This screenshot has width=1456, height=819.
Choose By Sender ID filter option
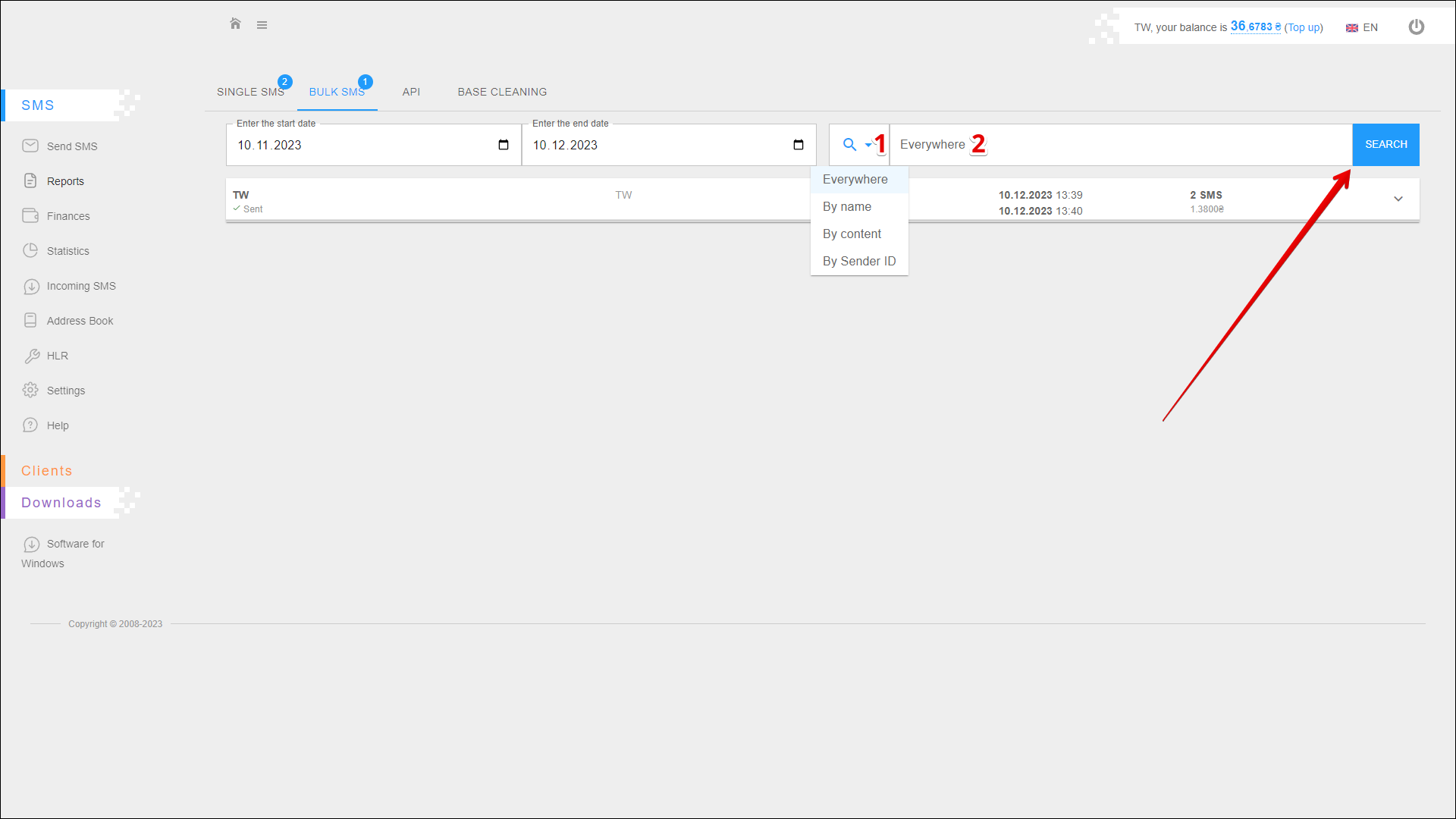858,262
